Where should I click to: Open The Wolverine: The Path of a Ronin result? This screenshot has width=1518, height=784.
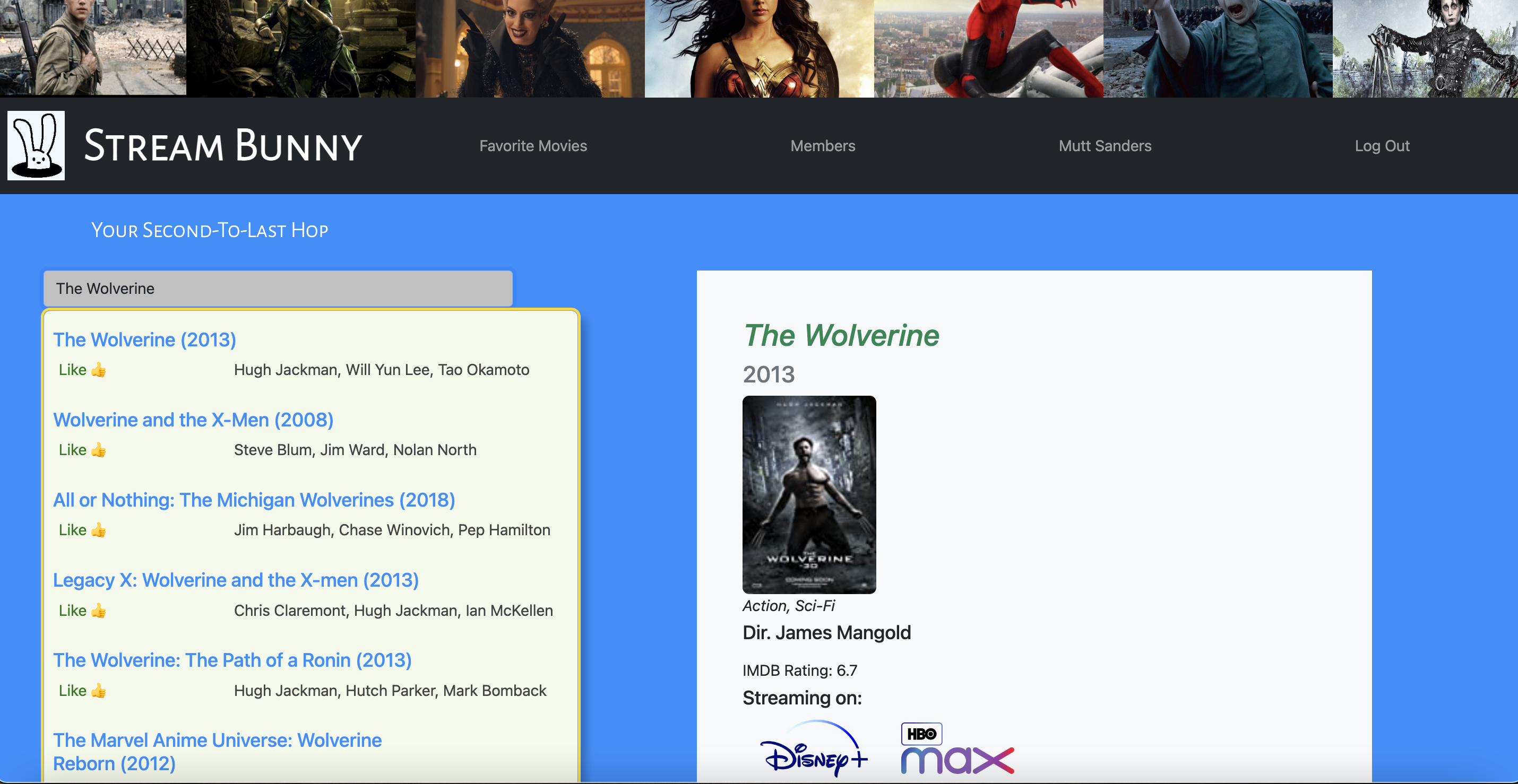232,660
